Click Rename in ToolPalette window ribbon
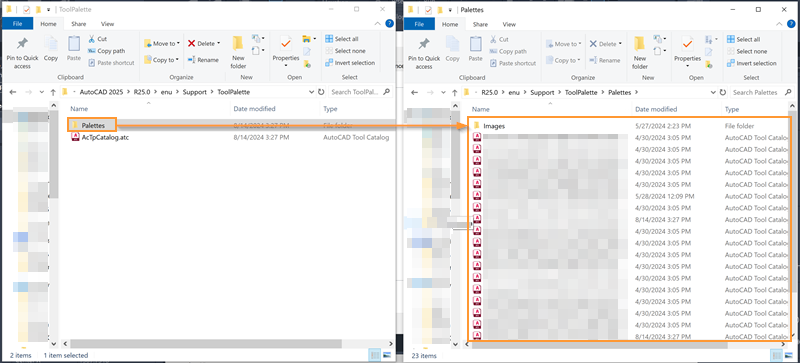This screenshot has width=800, height=363. click(x=203, y=60)
